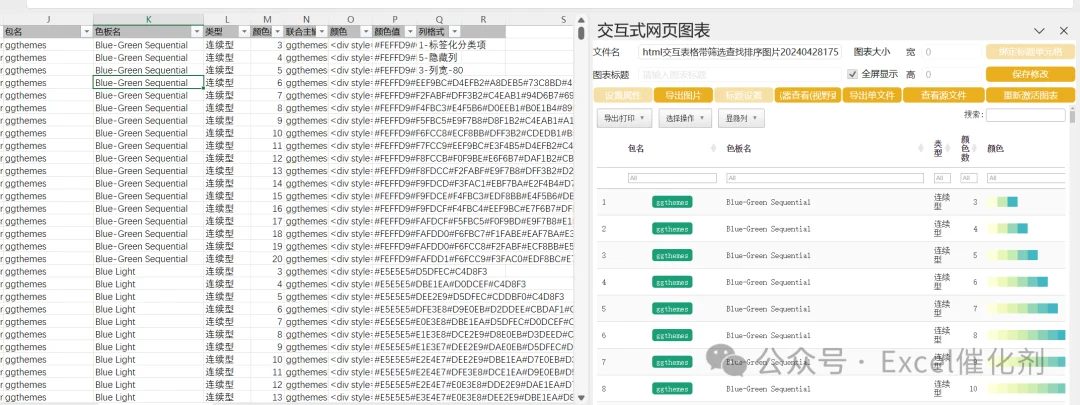This screenshot has width=1080, height=405.
Task: Click the 颜色数 column filter box
Action: (x=969, y=178)
